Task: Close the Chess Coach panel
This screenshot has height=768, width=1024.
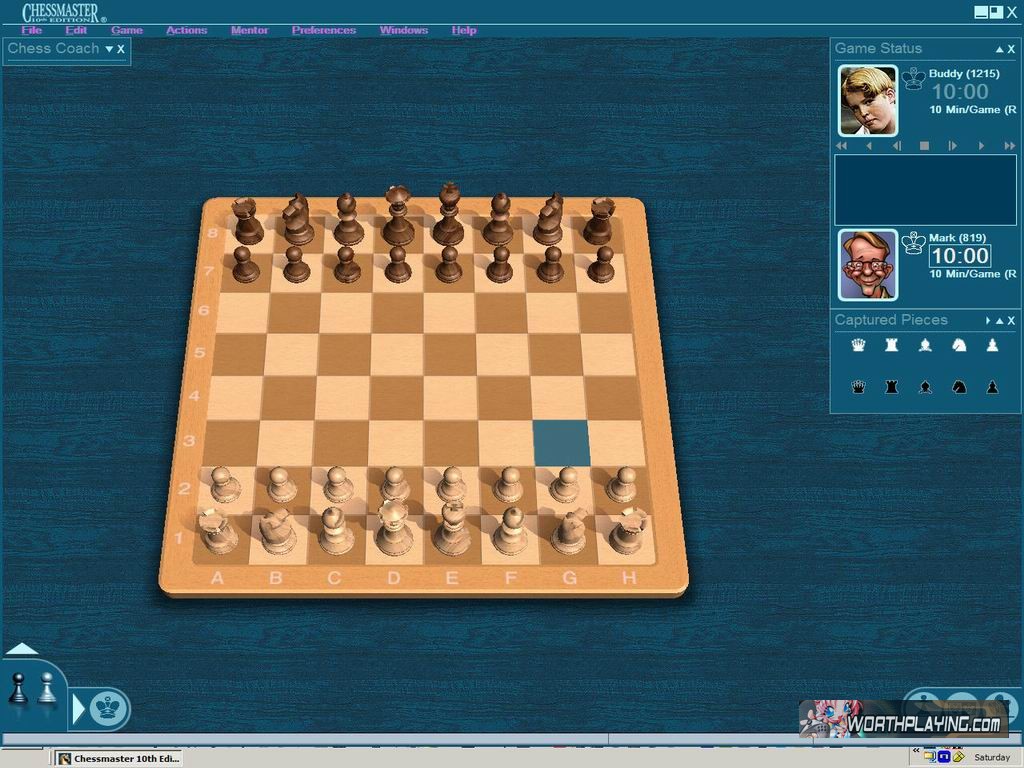Action: tap(121, 49)
